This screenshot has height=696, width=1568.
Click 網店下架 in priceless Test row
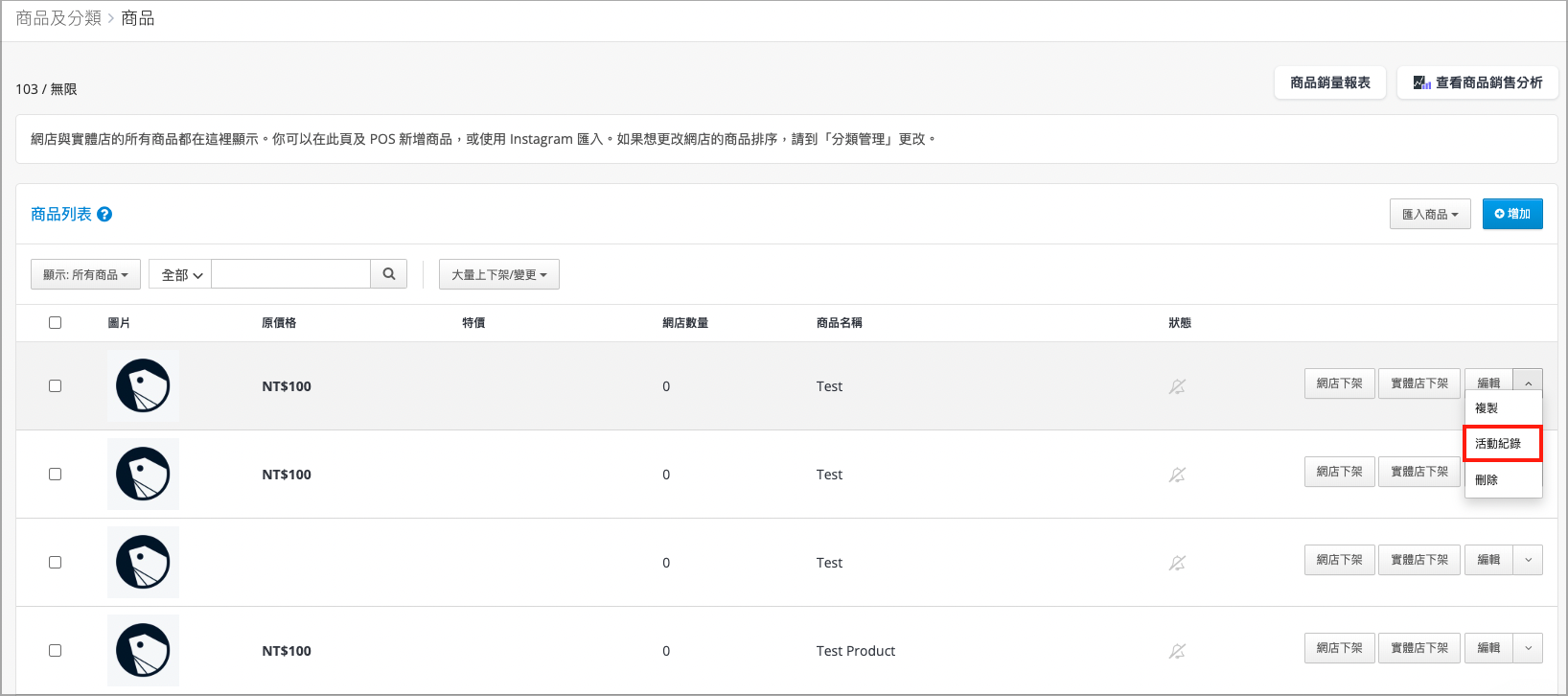(1340, 560)
